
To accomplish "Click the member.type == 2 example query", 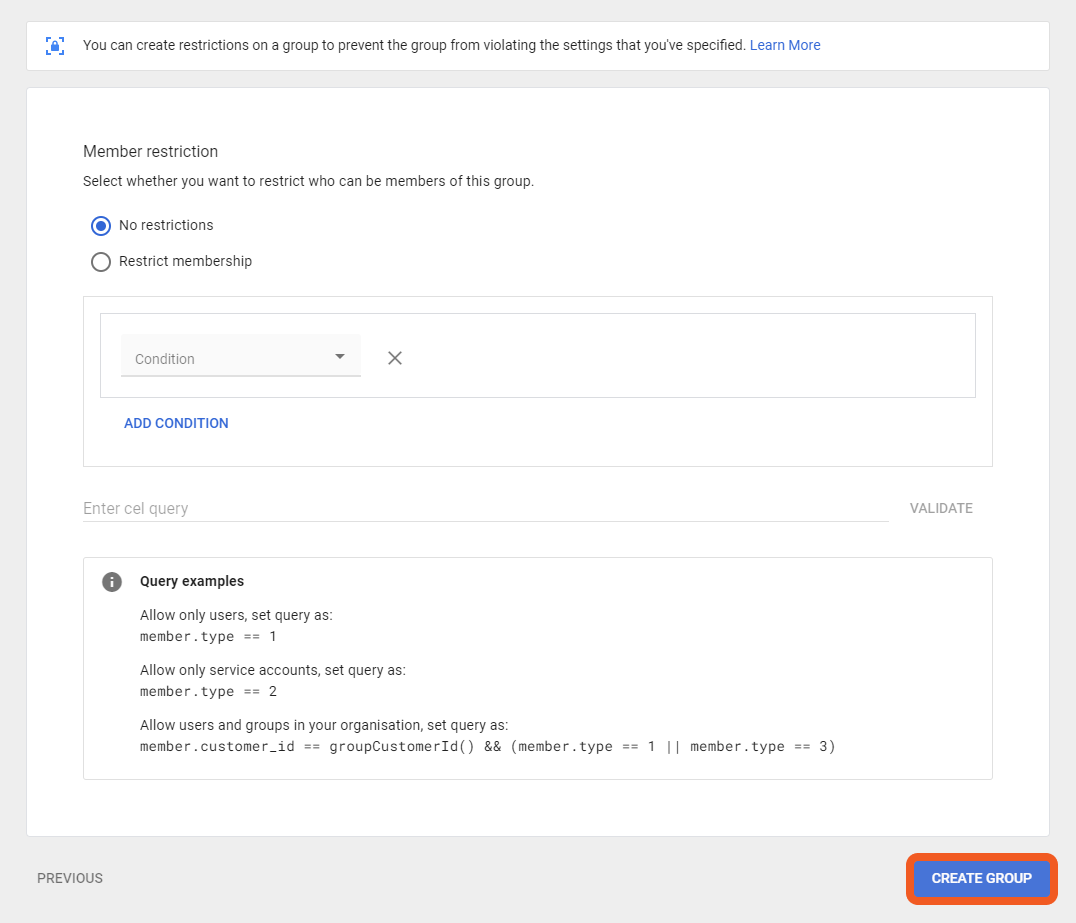I will pos(208,692).
